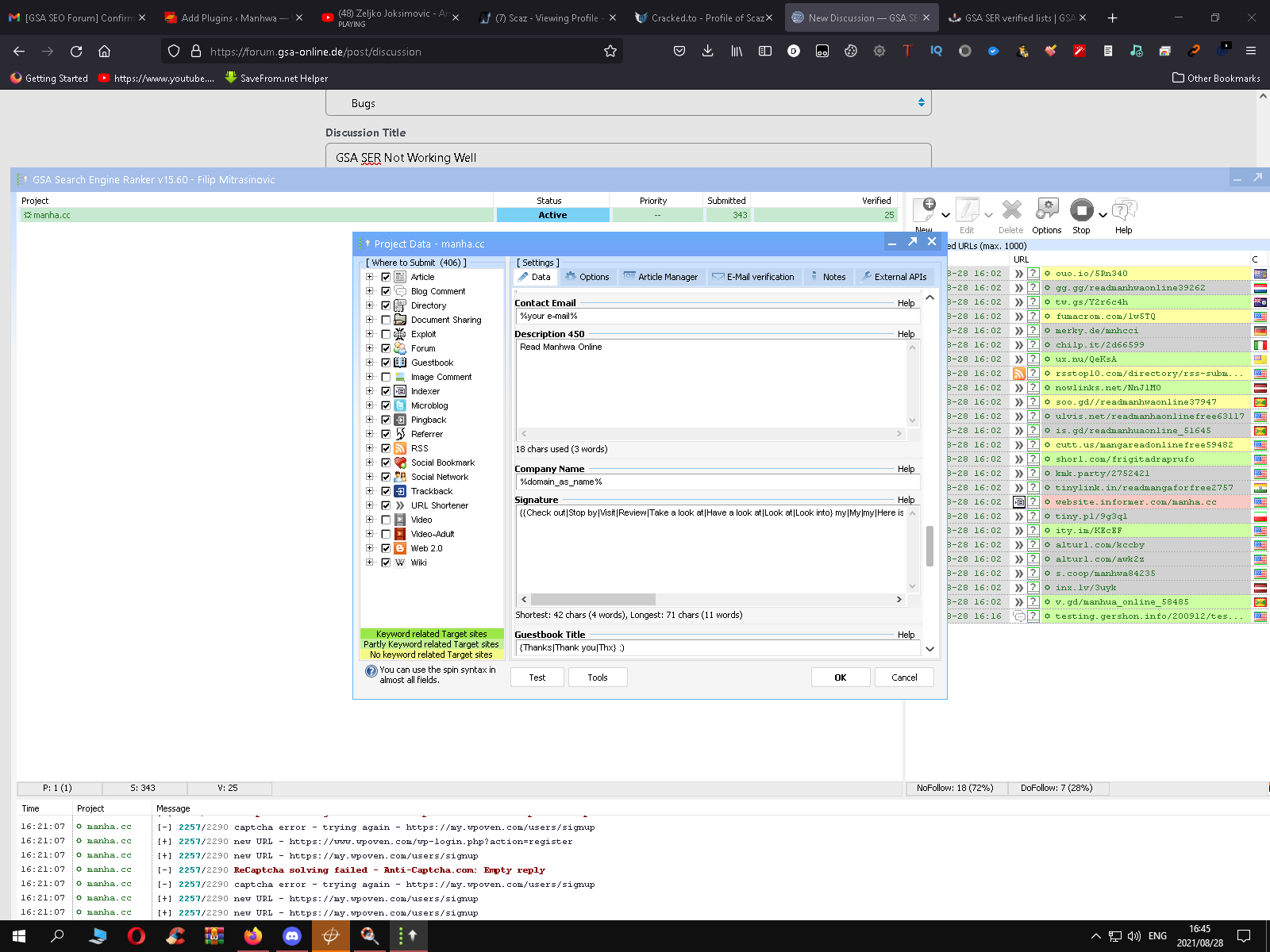Switch to the Notes tab
Image resolution: width=1270 pixels, height=952 pixels.
(x=828, y=277)
